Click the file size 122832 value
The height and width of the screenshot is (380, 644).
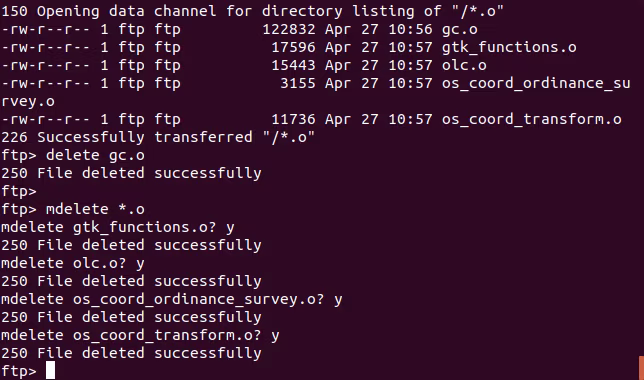point(289,30)
